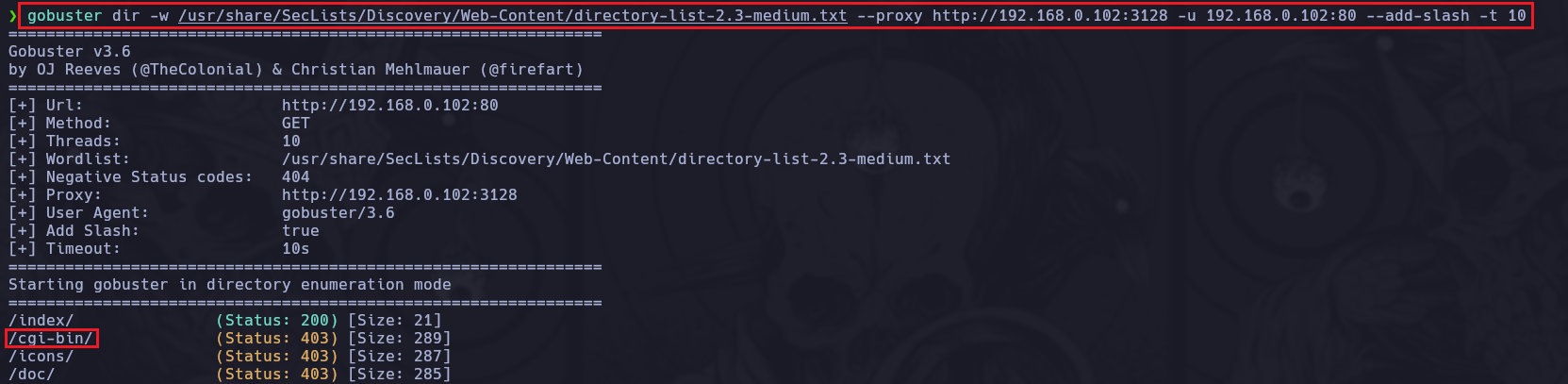Click the @TheColonial author handle

pyautogui.click(x=196, y=70)
